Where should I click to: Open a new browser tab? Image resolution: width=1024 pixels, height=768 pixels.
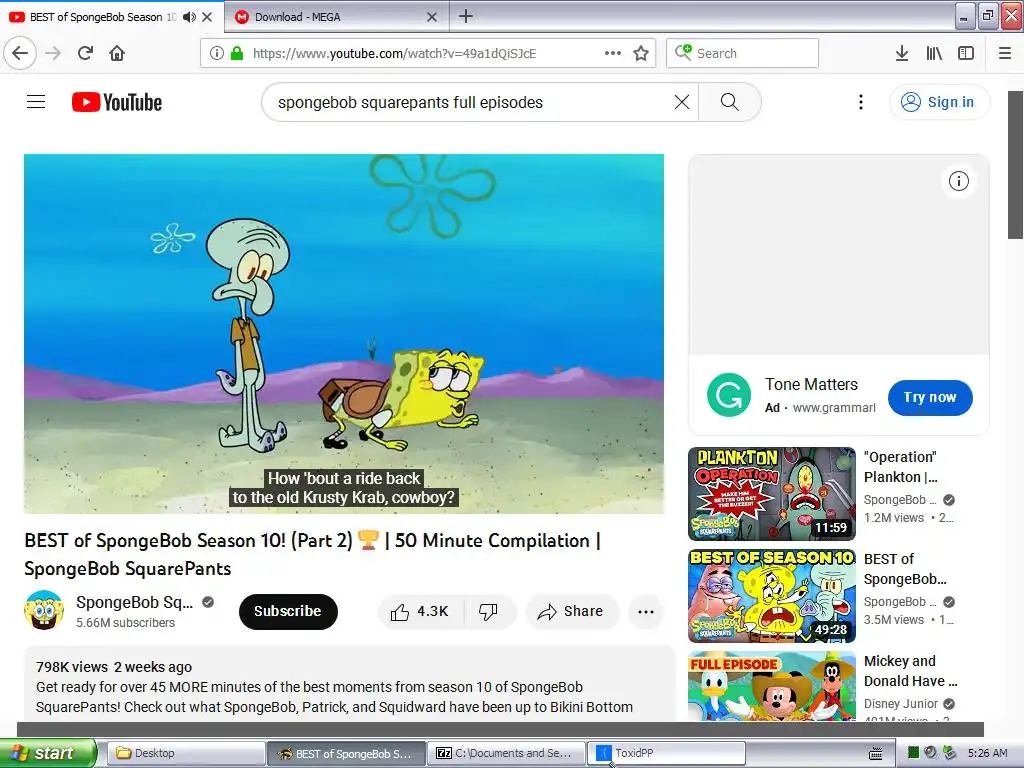pyautogui.click(x=466, y=16)
